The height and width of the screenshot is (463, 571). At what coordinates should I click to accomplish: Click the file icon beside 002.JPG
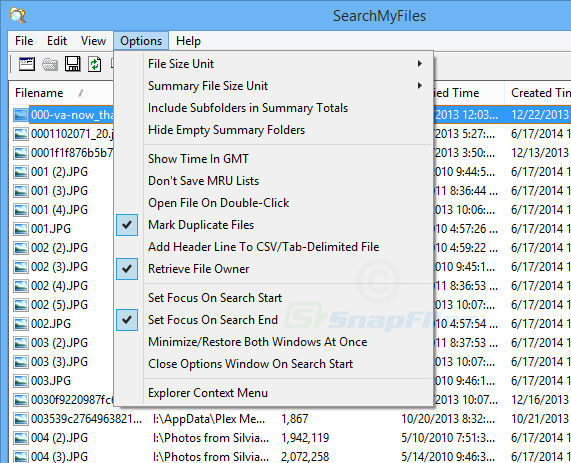point(21,323)
